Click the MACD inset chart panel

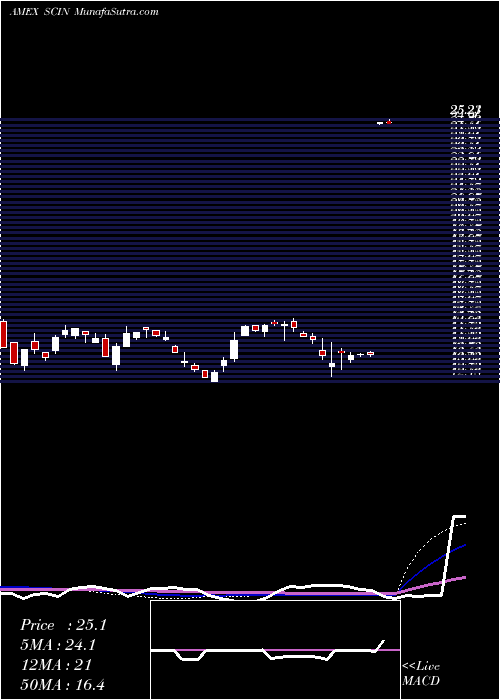click(x=275, y=650)
